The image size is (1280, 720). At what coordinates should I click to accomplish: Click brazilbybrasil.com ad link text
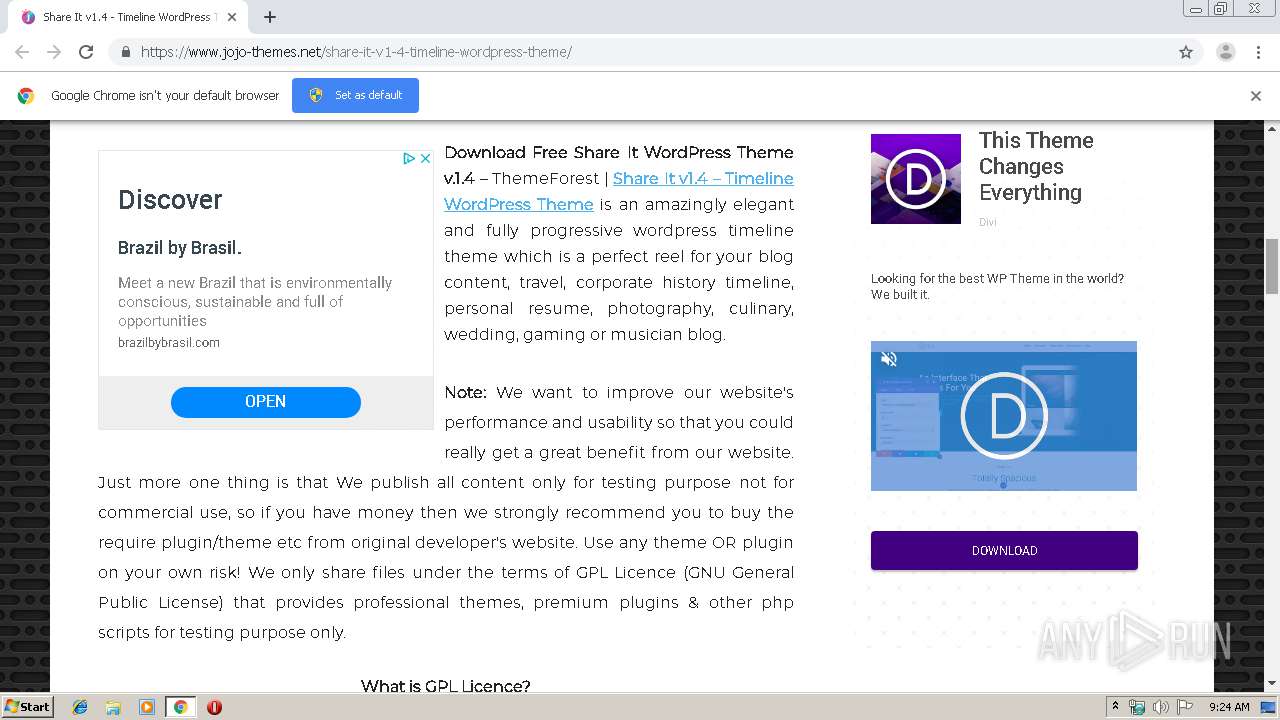click(169, 342)
